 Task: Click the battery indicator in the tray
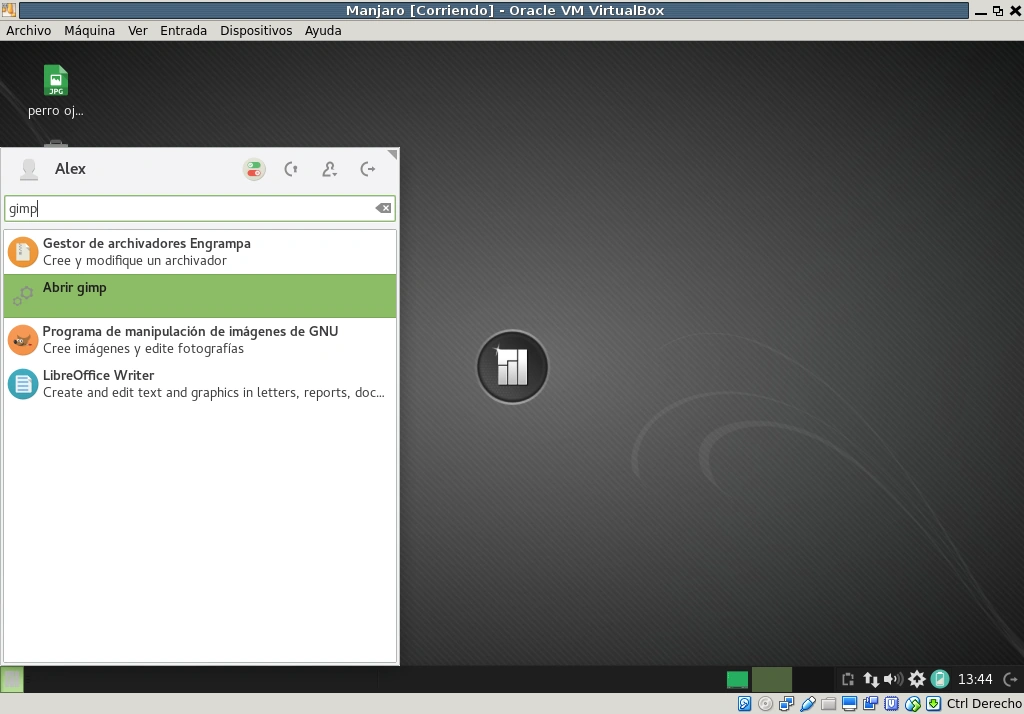coord(939,679)
